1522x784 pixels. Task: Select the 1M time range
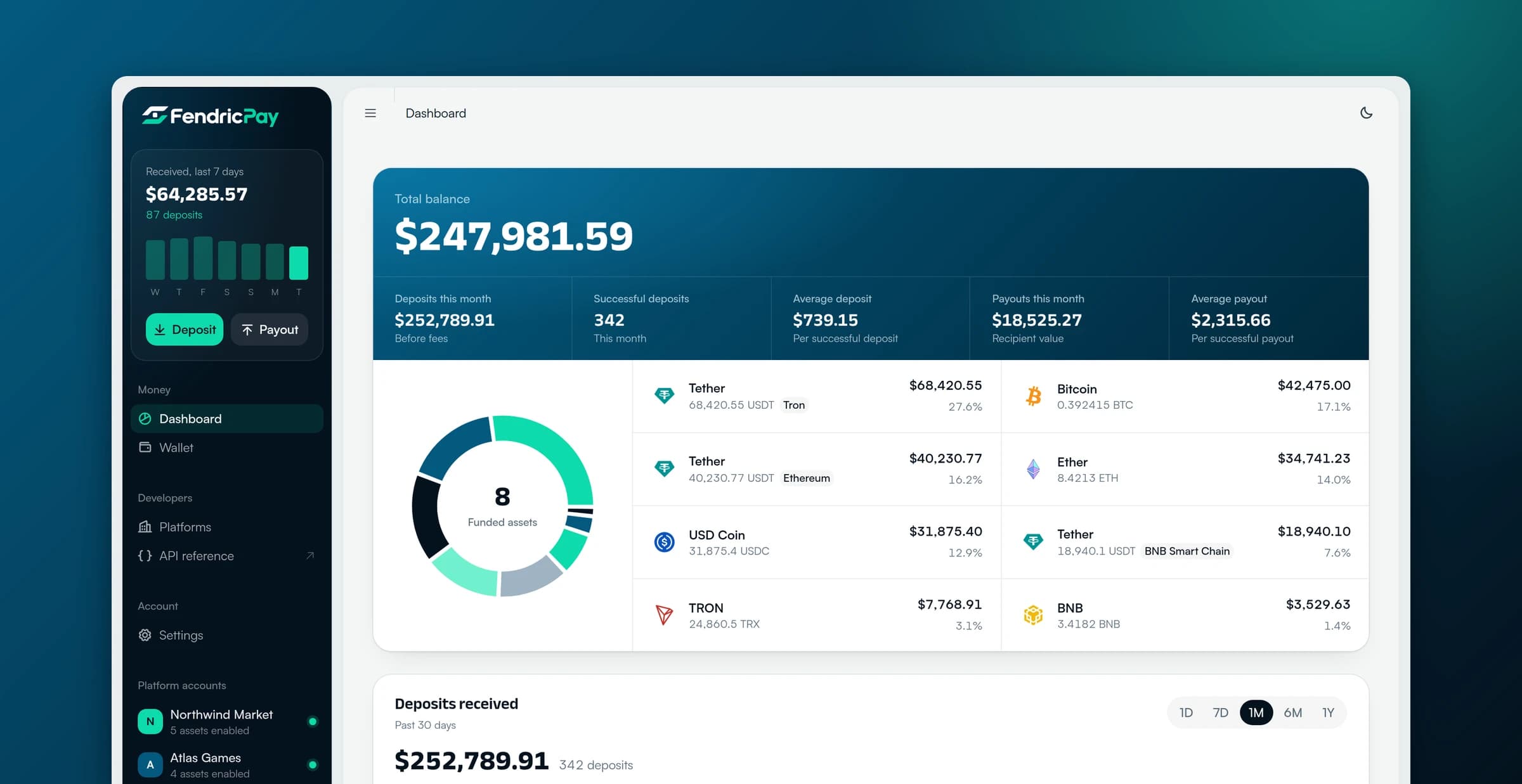pyautogui.click(x=1256, y=713)
